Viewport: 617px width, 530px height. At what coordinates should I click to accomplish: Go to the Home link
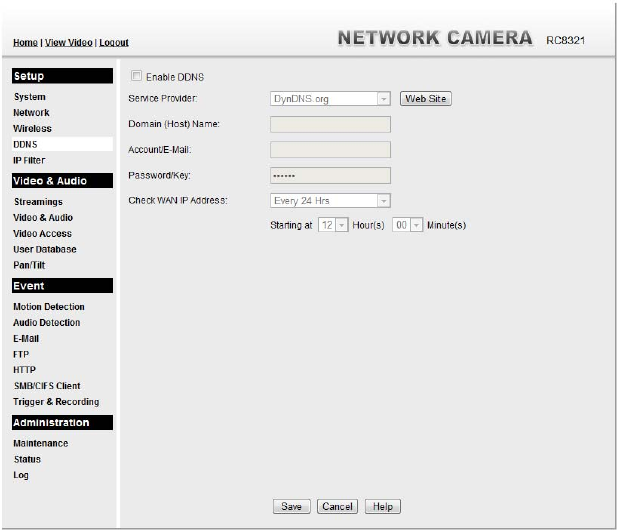click(25, 42)
